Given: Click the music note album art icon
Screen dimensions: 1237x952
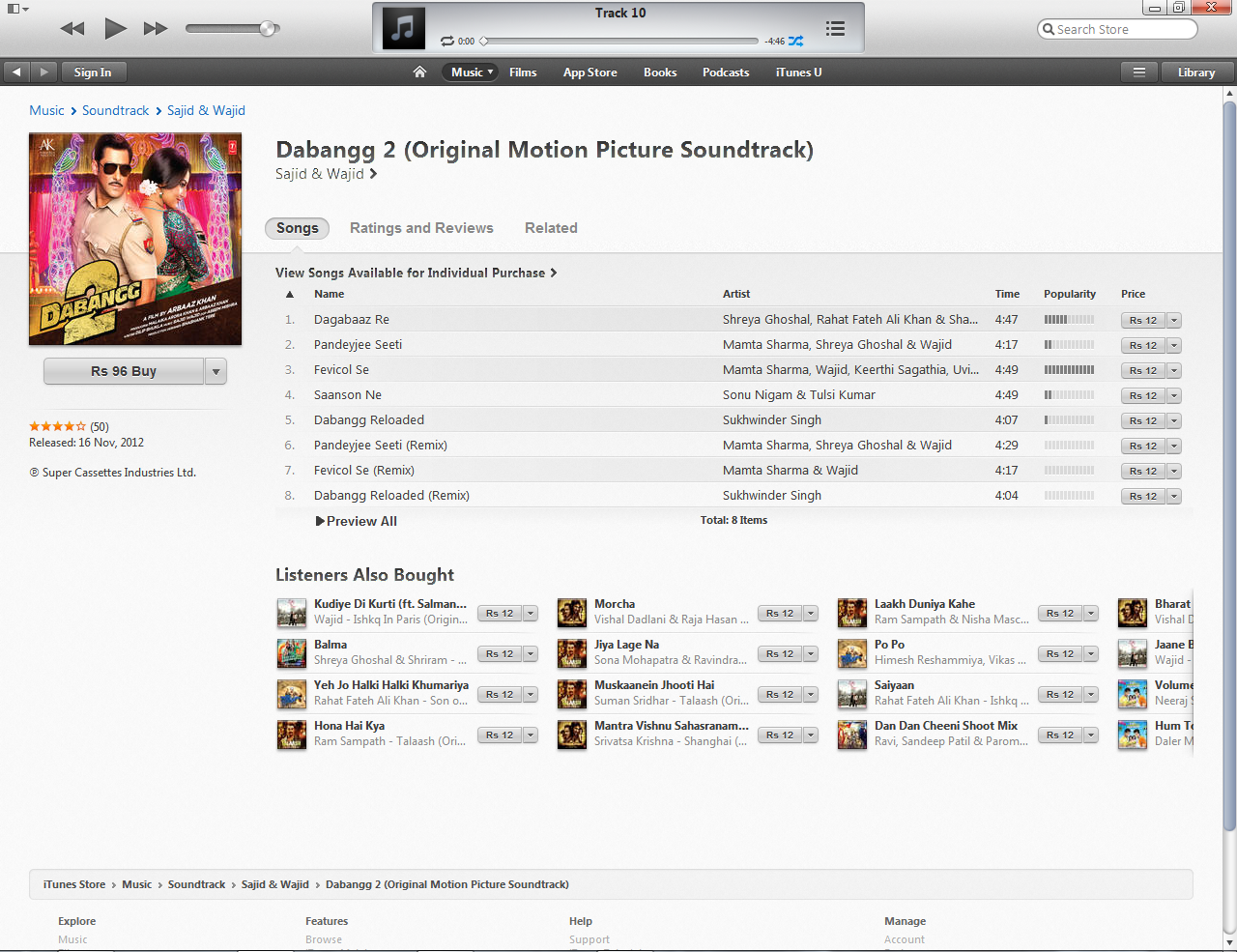Looking at the screenshot, I should [x=404, y=27].
